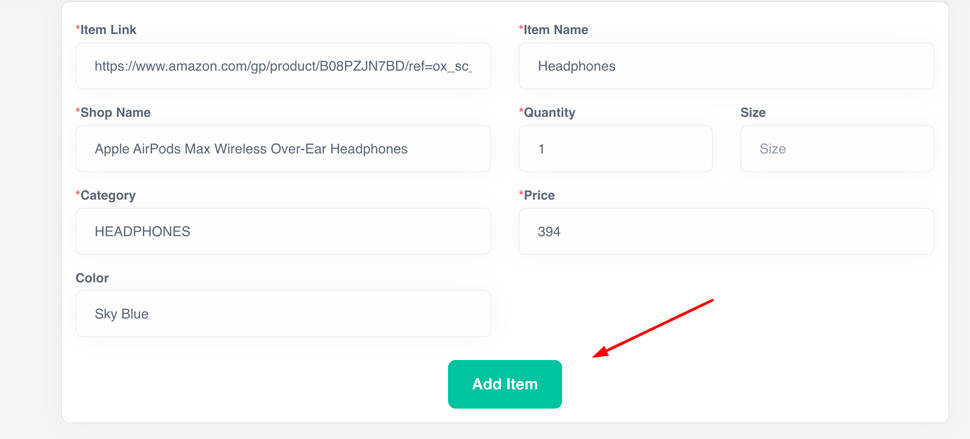Click the Color field with Sky Blue

tap(283, 314)
